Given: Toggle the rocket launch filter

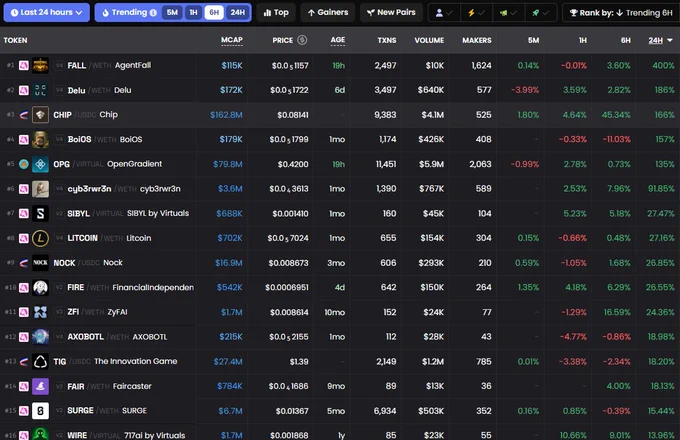Looking at the screenshot, I should [x=540, y=13].
